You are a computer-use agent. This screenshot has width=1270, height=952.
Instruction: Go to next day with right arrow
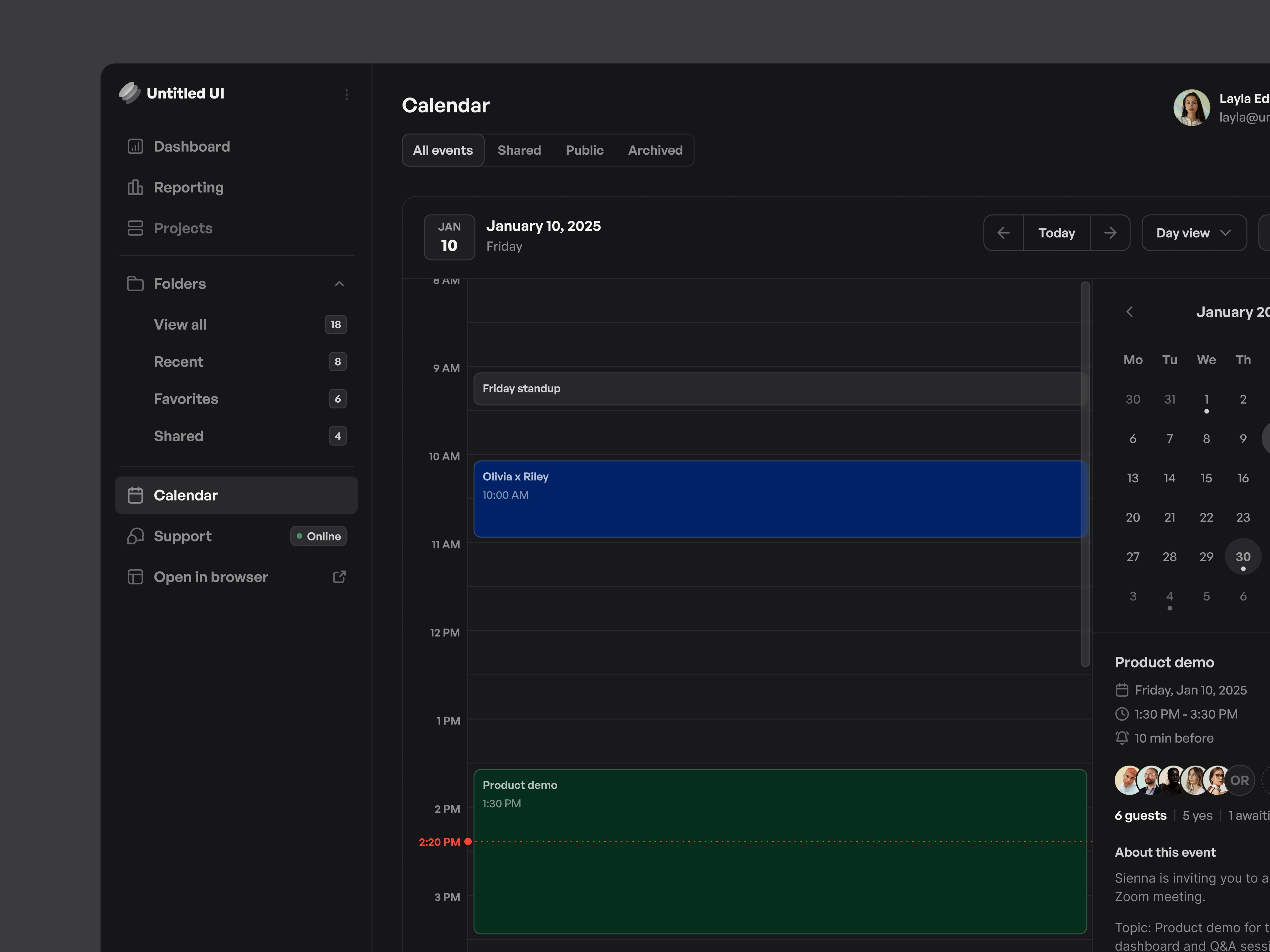[1110, 233]
